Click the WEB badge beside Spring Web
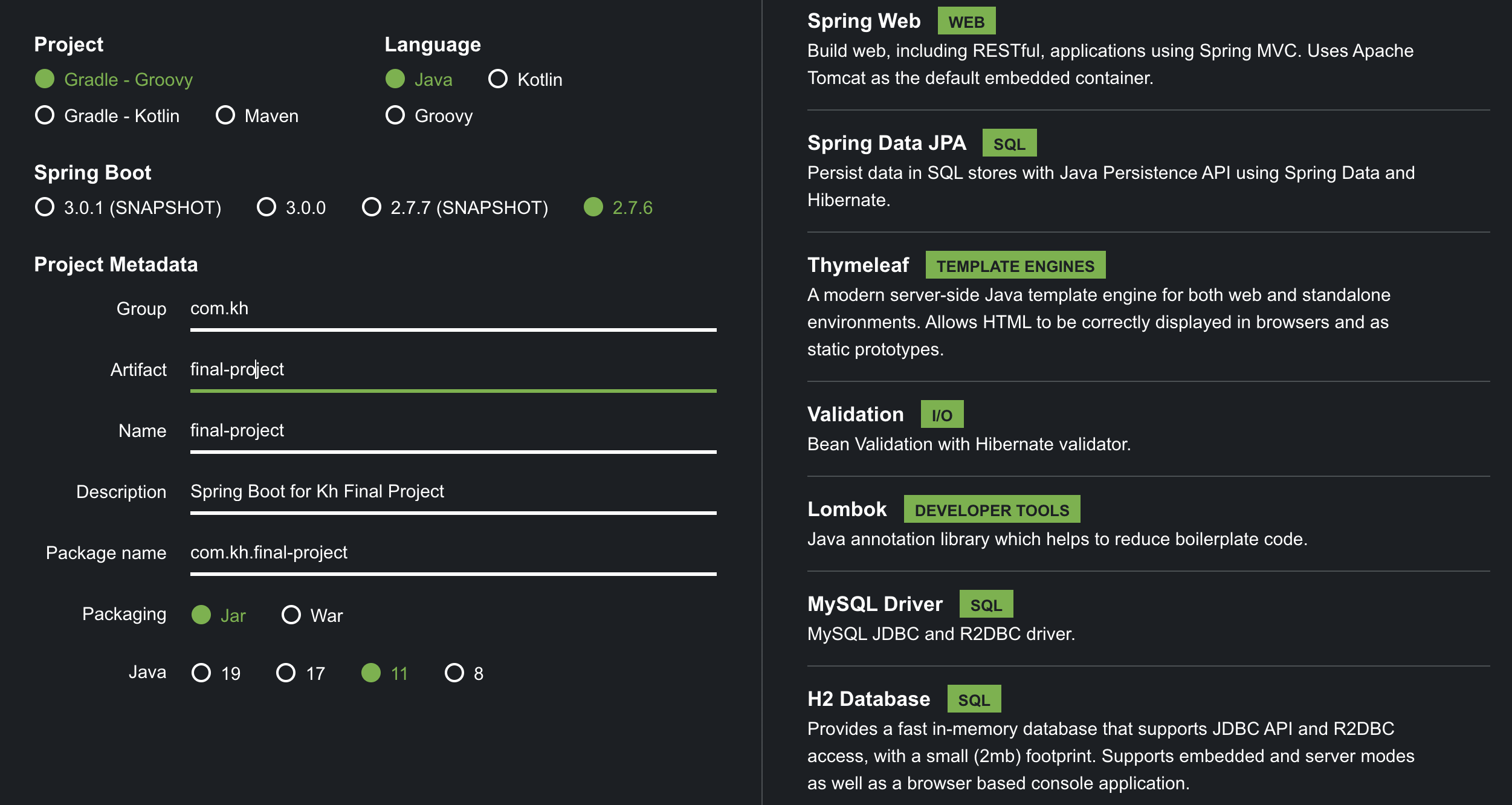The height and width of the screenshot is (805, 1512). pyautogui.click(x=966, y=20)
